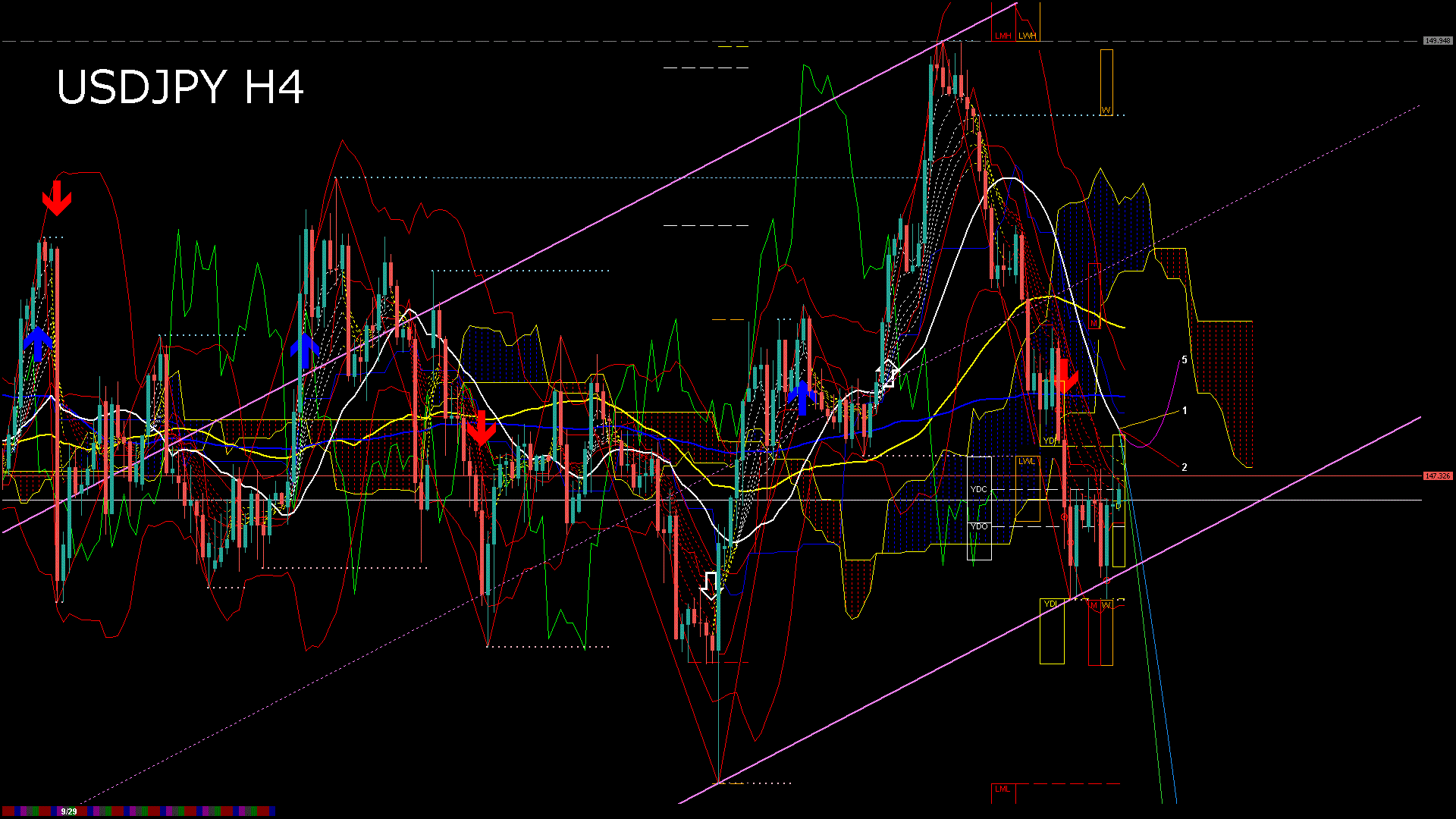The width and height of the screenshot is (1456, 819).
Task: Select the white outlined up arrow marker
Action: pyautogui.click(x=887, y=375)
